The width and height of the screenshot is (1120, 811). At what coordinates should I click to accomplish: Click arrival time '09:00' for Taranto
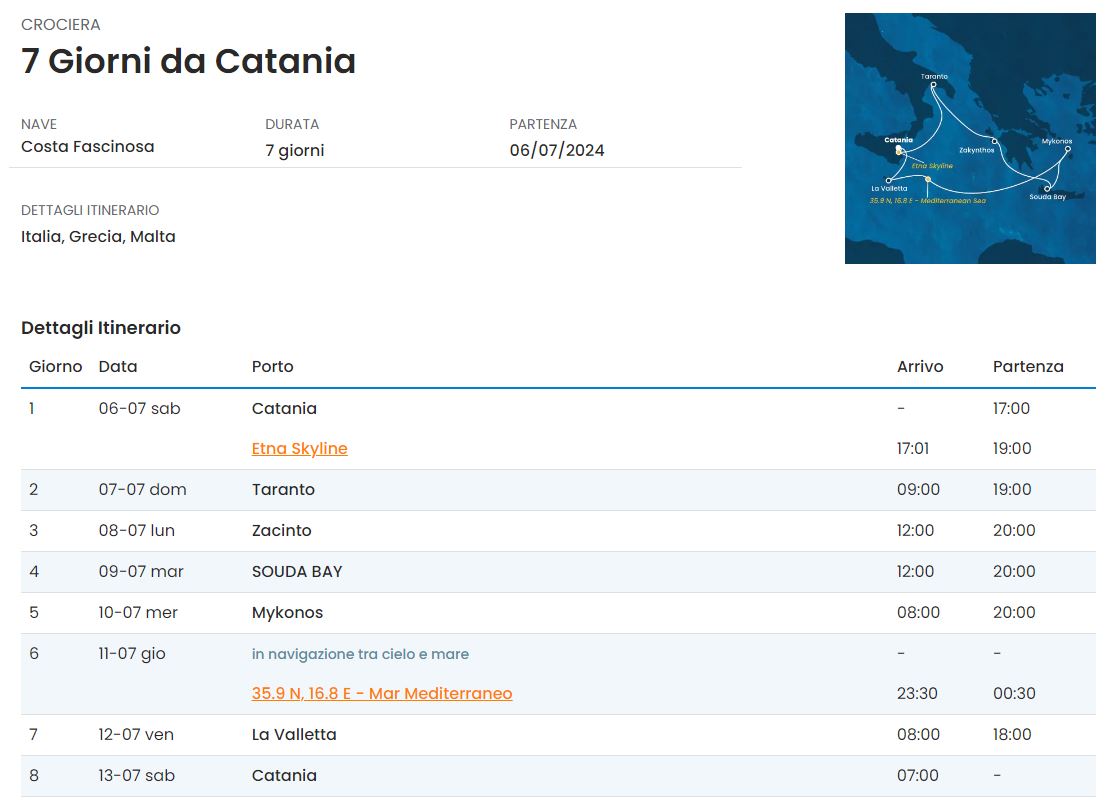[919, 489]
